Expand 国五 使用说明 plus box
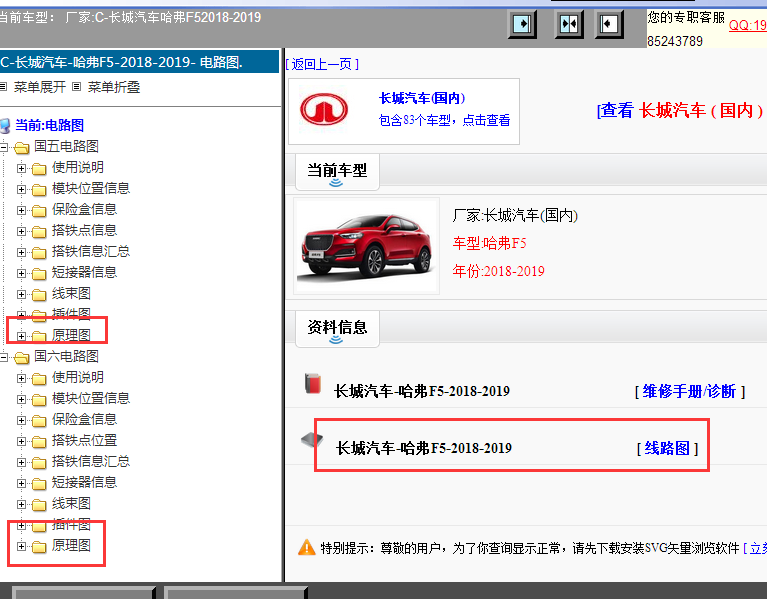The height and width of the screenshot is (599, 767). tap(21, 168)
